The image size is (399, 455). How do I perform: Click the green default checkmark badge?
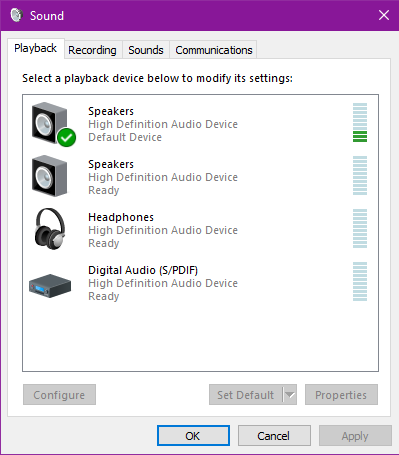coord(66,137)
